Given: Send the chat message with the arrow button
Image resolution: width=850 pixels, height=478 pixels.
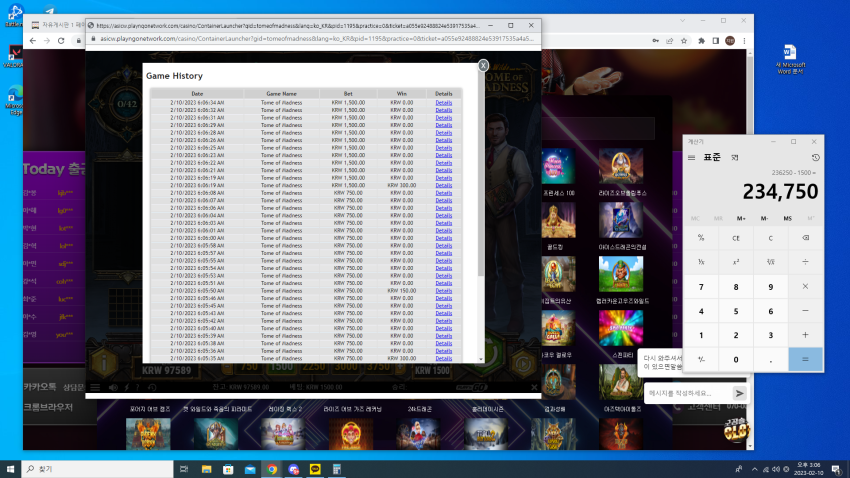Looking at the screenshot, I should [739, 393].
